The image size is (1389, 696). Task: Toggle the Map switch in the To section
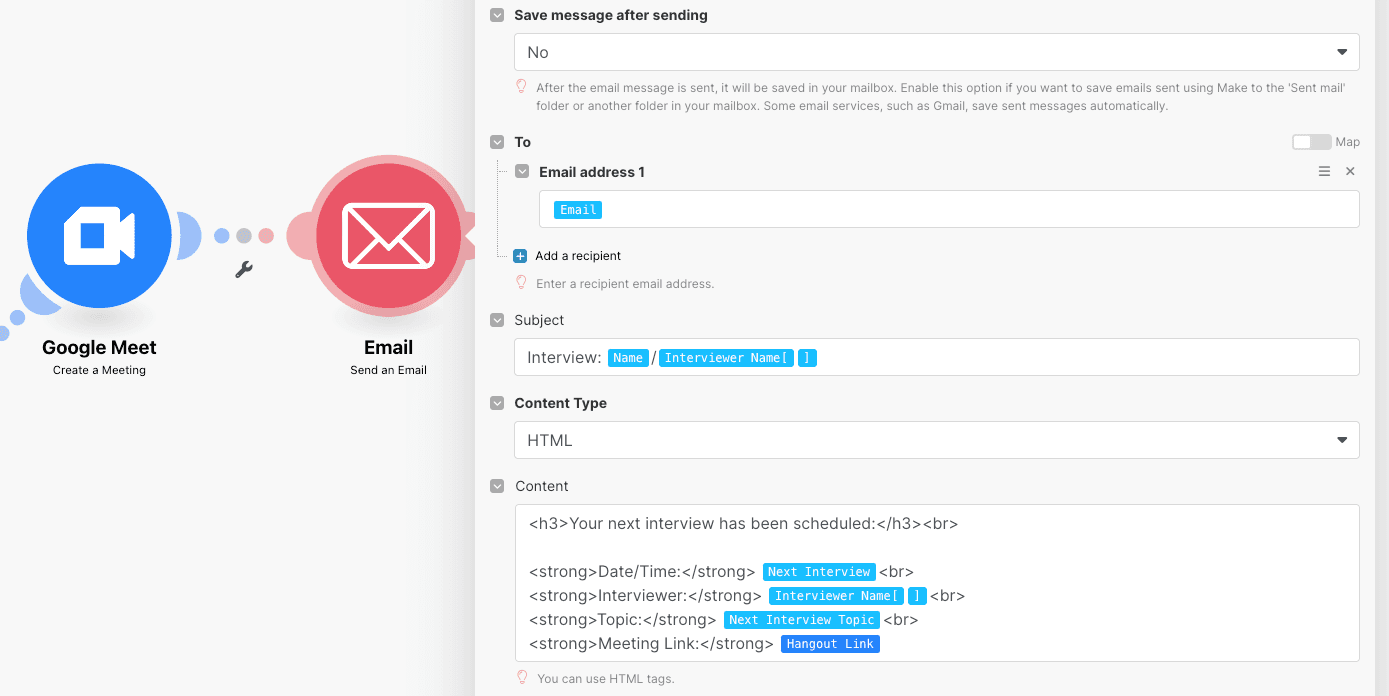(1311, 142)
